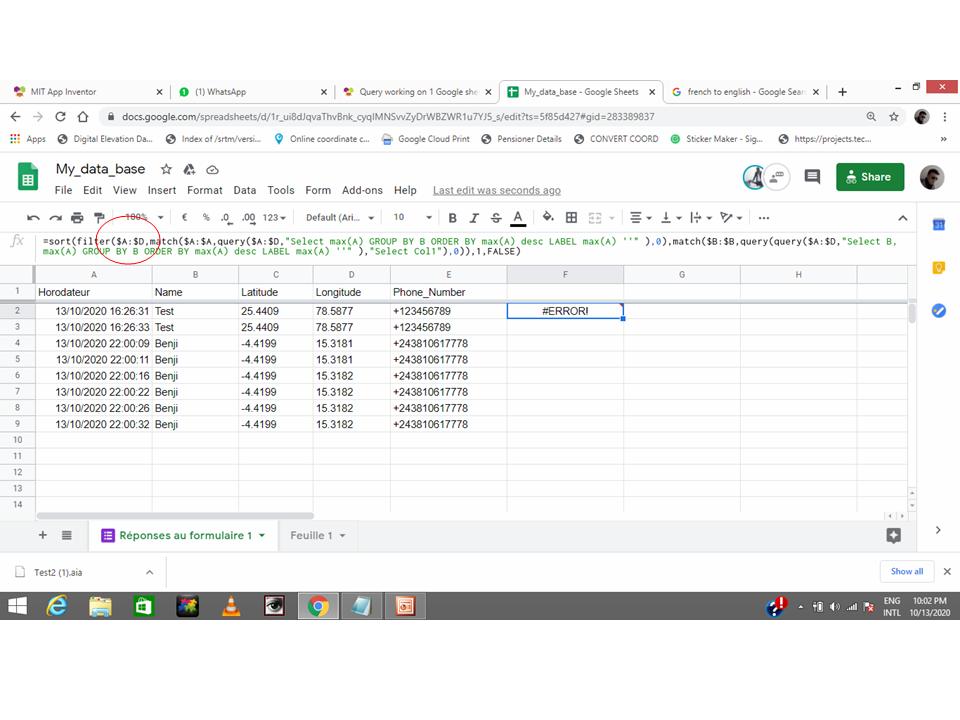Open the comment history icon
This screenshot has width=960, height=720.
click(812, 177)
